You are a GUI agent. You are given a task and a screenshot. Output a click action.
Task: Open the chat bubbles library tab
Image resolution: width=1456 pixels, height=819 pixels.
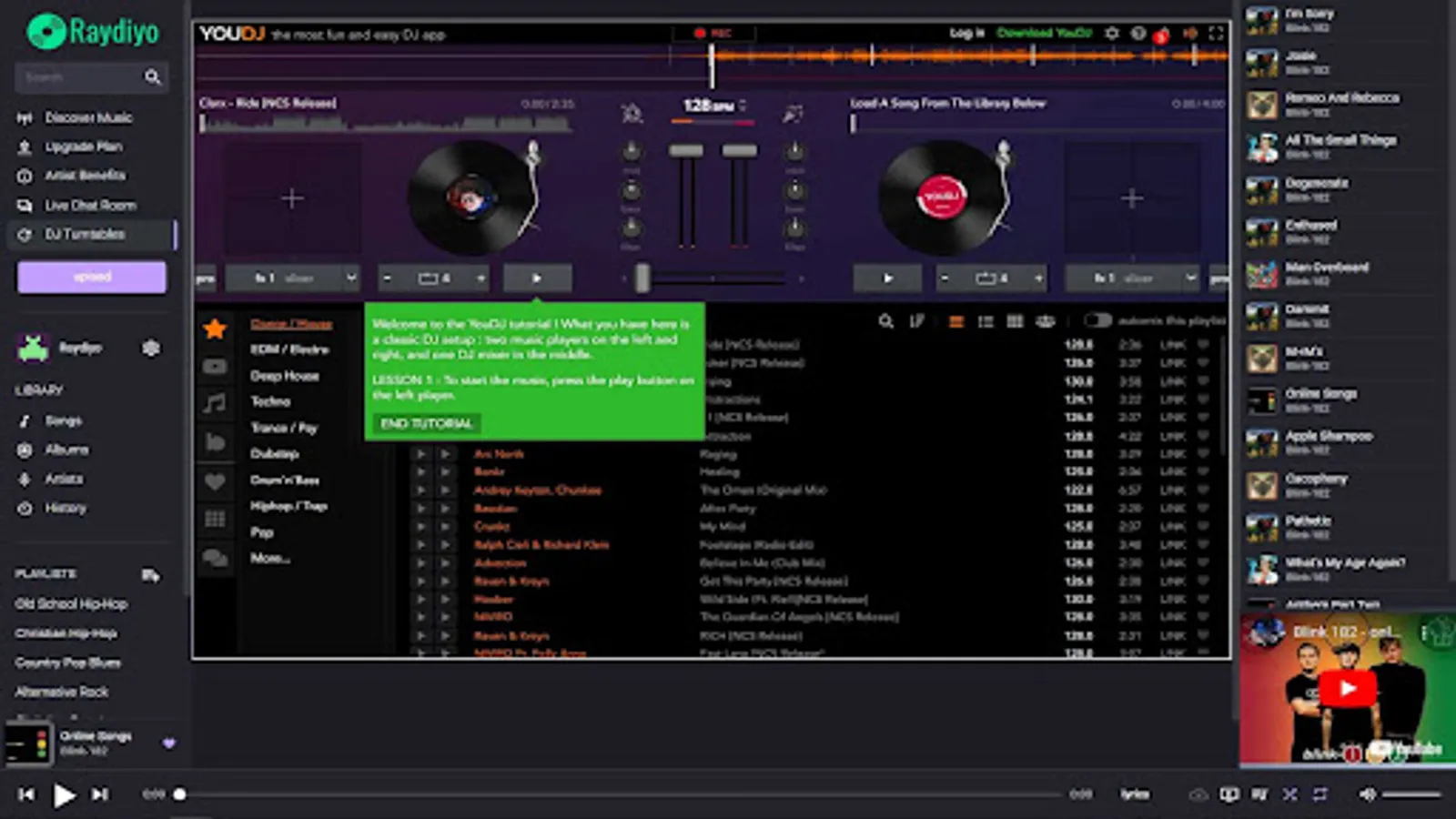pos(215,558)
